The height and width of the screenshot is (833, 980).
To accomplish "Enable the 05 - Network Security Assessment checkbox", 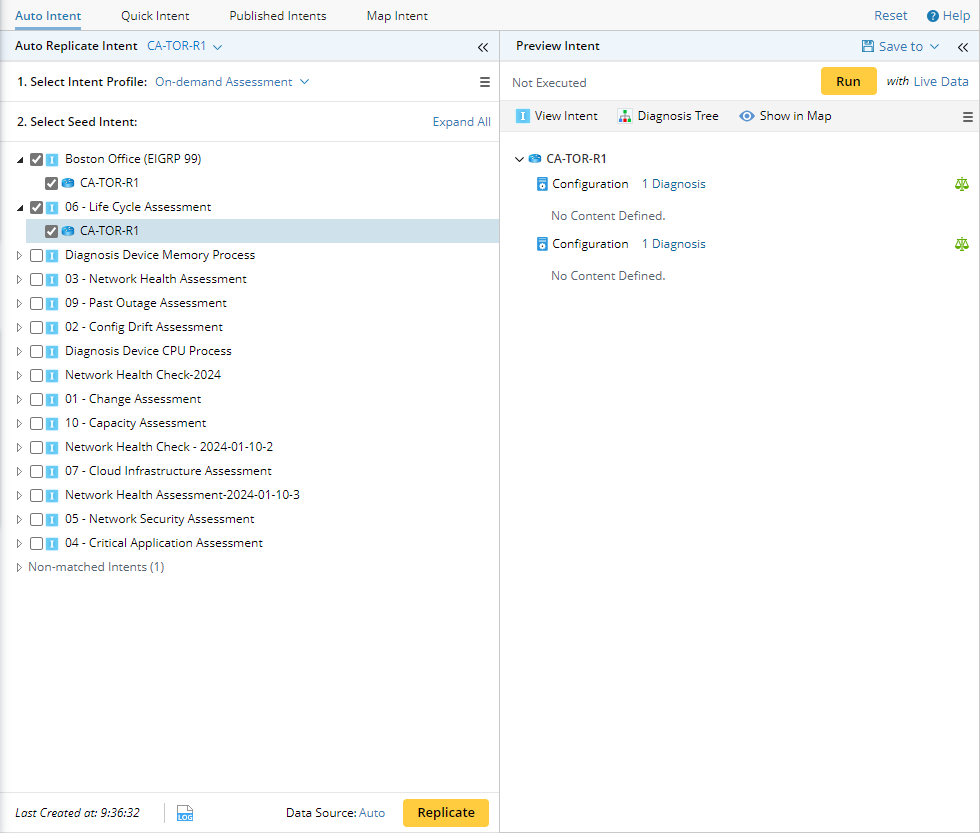I will click(37, 519).
